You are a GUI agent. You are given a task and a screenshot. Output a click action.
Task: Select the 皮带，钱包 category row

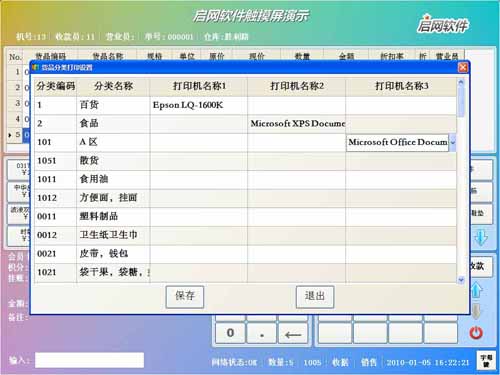click(245, 254)
